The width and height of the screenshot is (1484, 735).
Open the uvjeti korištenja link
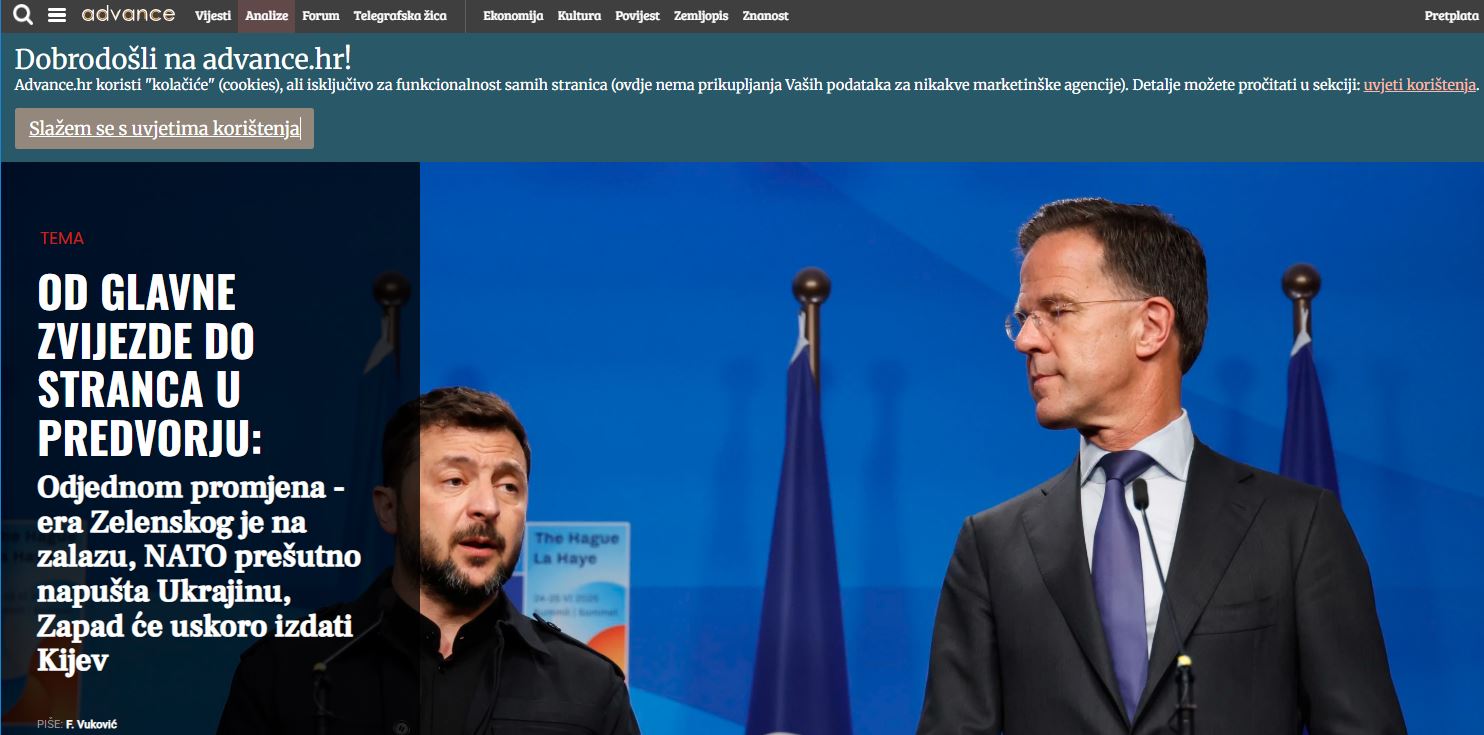pyautogui.click(x=1420, y=85)
